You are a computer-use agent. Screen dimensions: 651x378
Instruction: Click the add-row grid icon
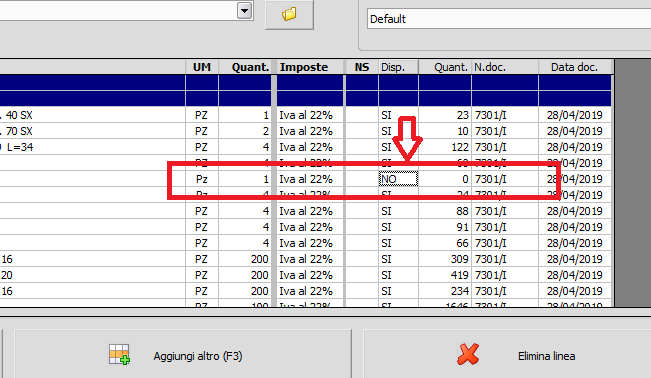click(x=120, y=355)
